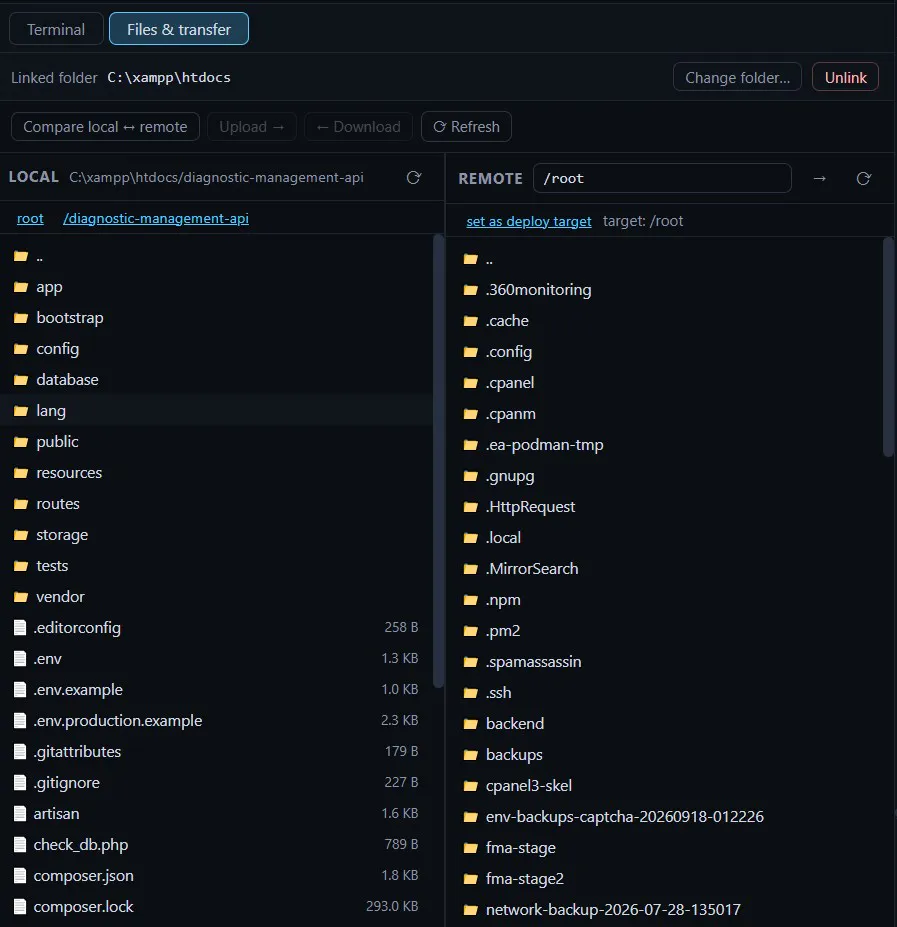Click the .ssh remote folder icon

click(471, 693)
